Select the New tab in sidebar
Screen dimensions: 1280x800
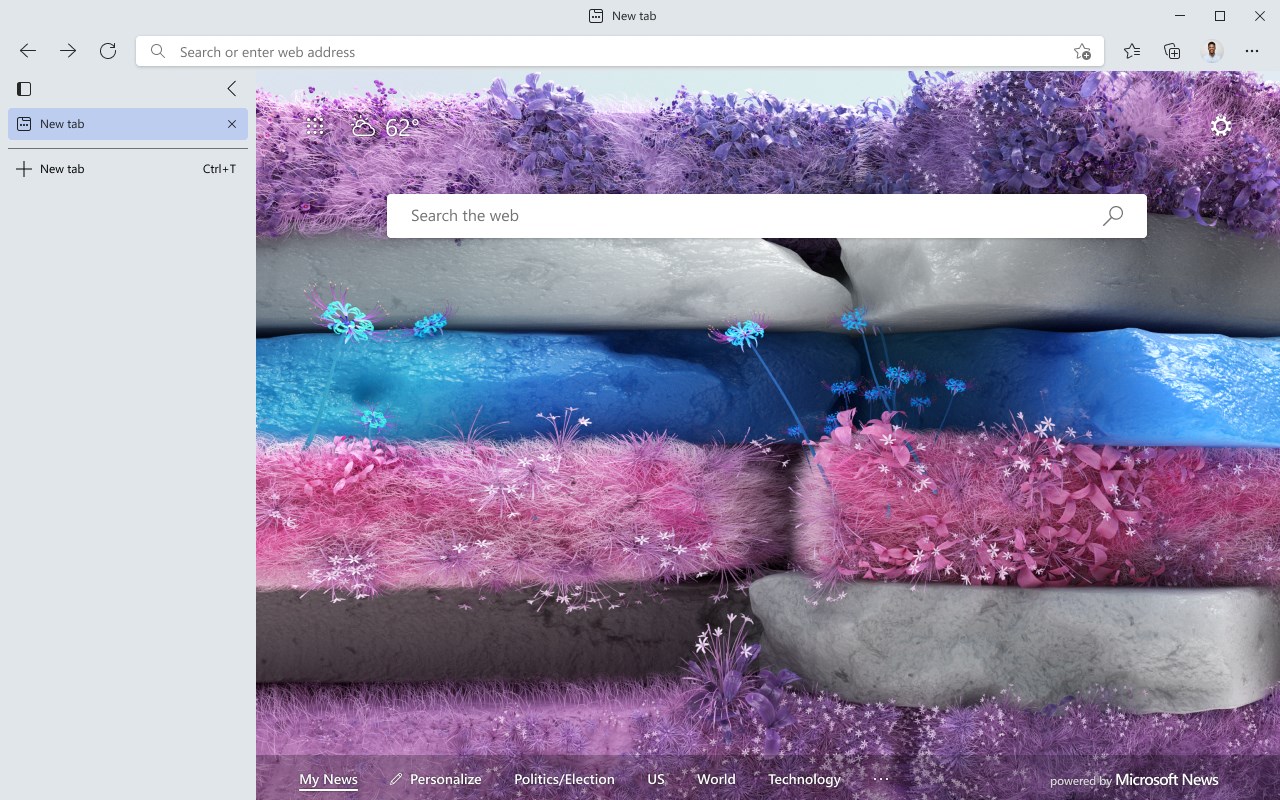pos(128,124)
